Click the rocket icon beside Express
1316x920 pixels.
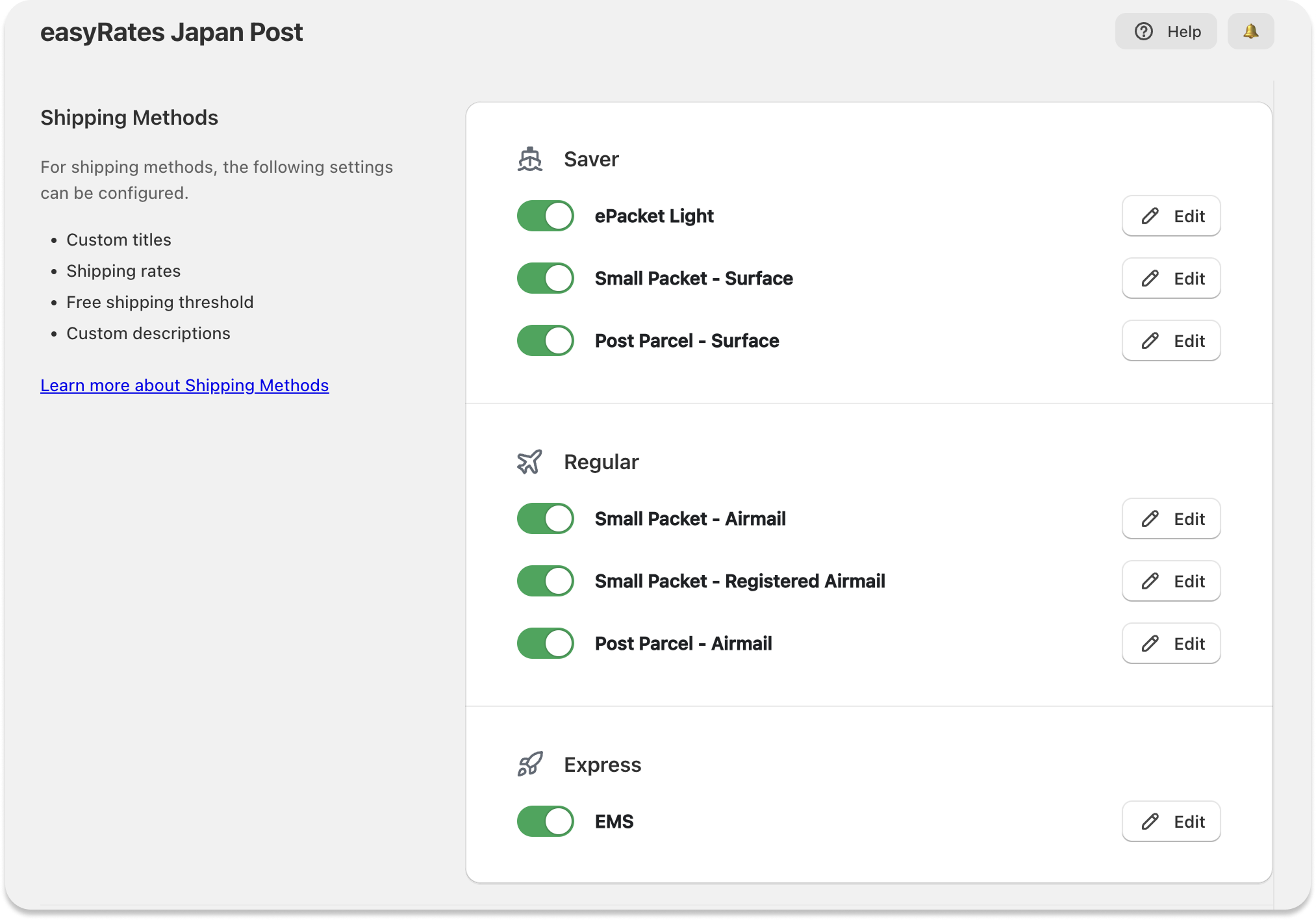point(530,765)
